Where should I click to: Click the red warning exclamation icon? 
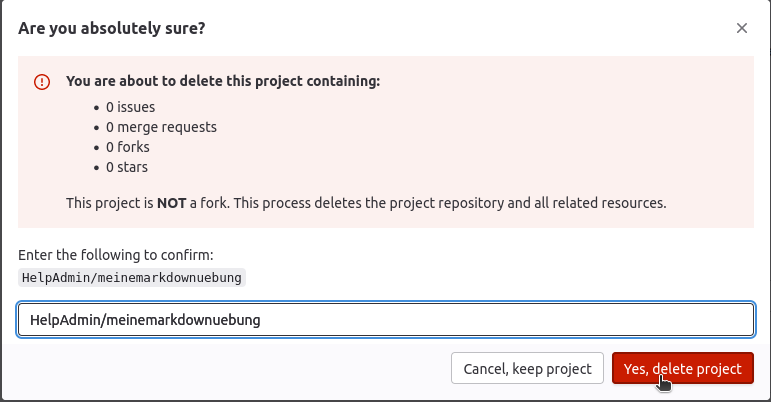pos(42,83)
